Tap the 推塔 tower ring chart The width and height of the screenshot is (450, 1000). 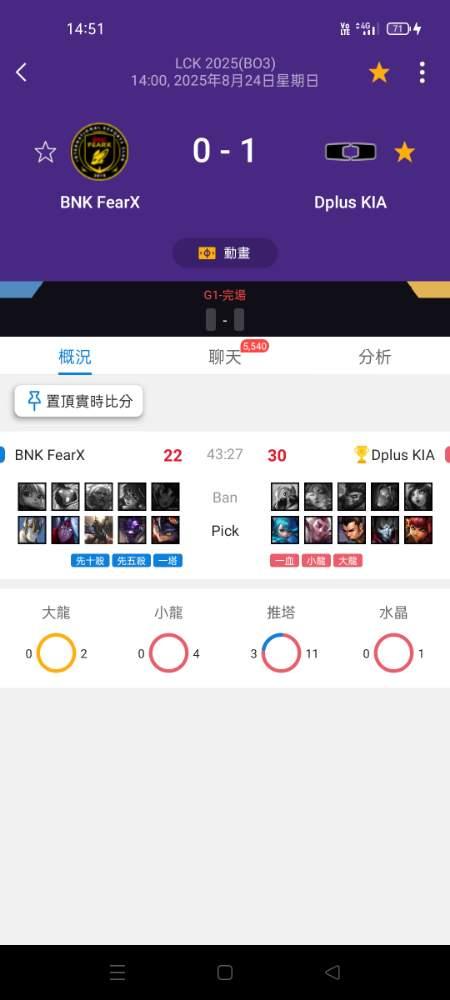281,653
